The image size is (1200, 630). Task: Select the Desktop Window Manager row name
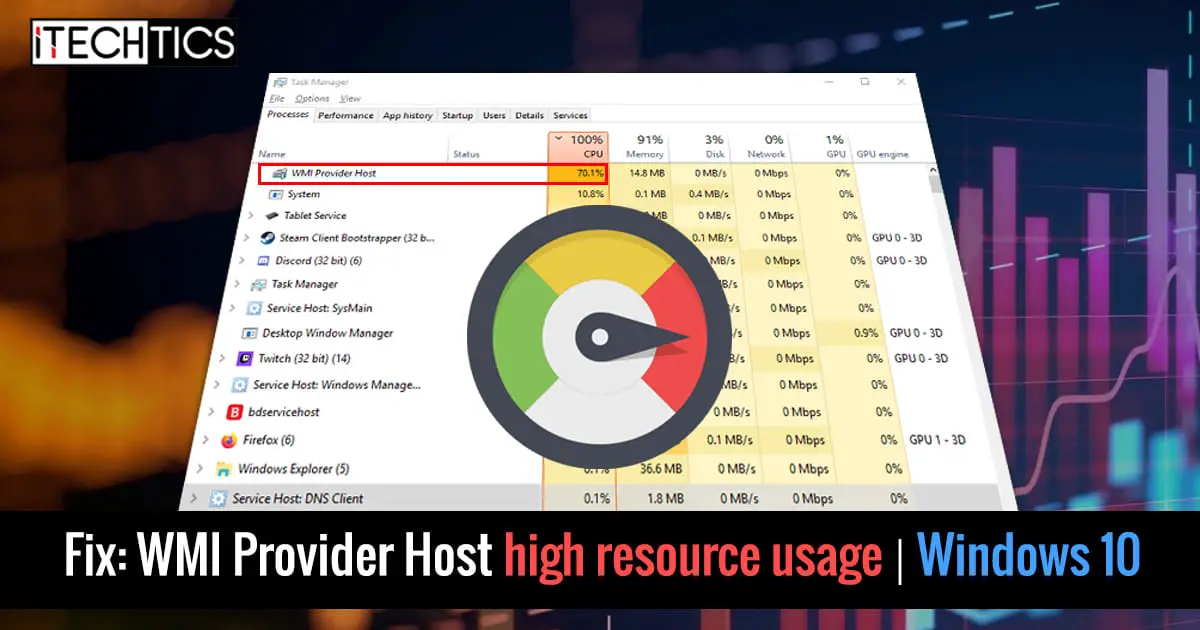[328, 333]
